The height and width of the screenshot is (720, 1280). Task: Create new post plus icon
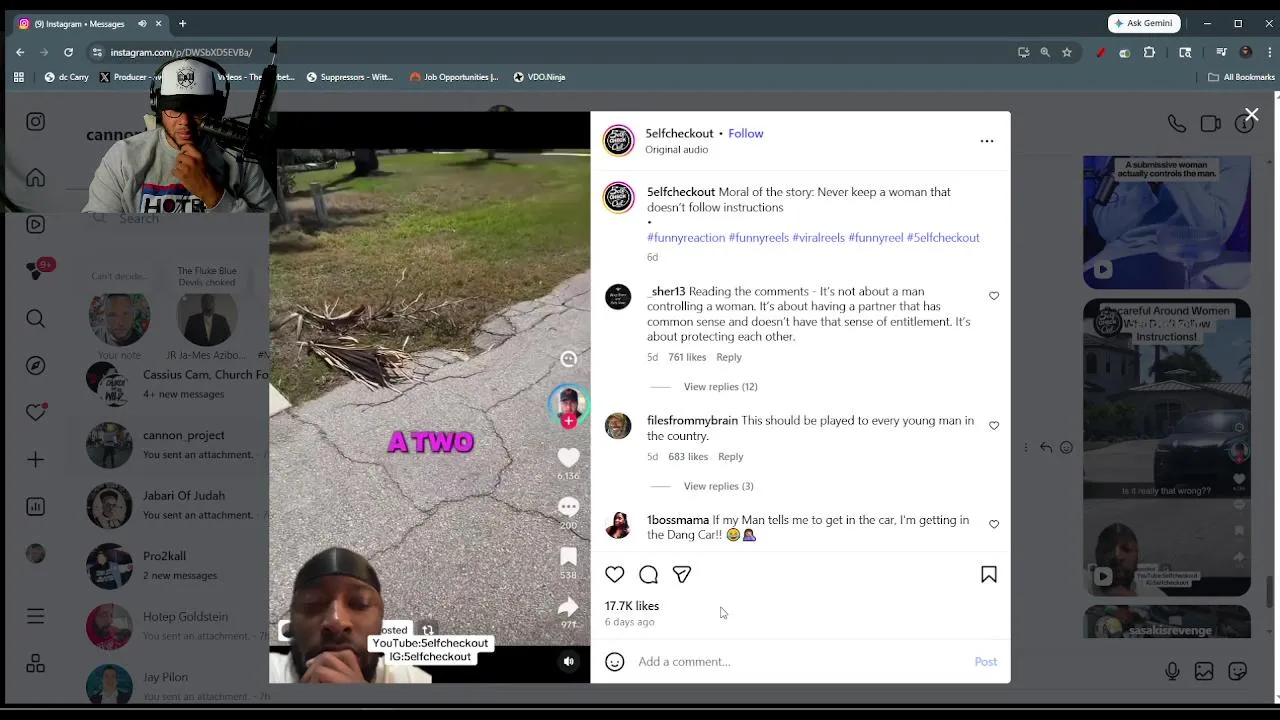(x=36, y=460)
